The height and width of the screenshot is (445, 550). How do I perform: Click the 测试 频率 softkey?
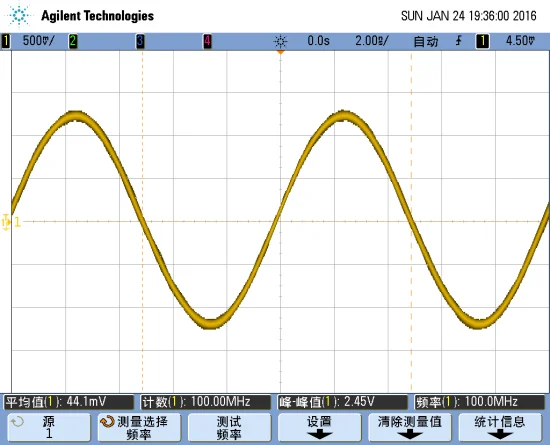tap(229, 427)
